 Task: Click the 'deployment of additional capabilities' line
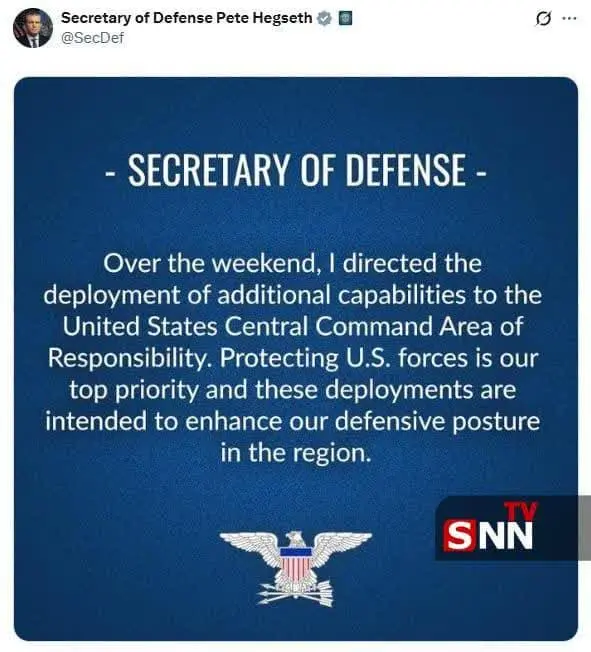click(x=292, y=295)
